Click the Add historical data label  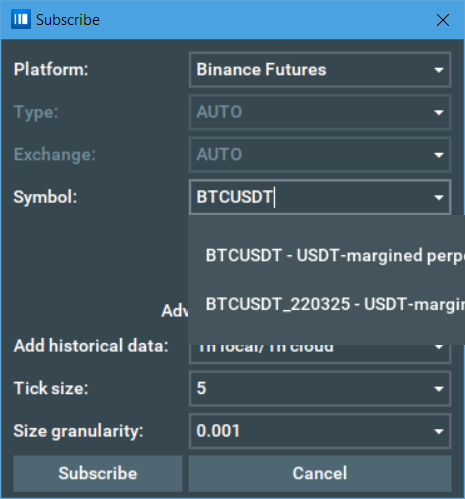pos(91,346)
